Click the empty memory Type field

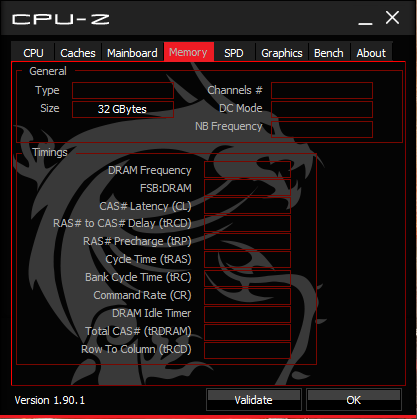[x=123, y=90]
